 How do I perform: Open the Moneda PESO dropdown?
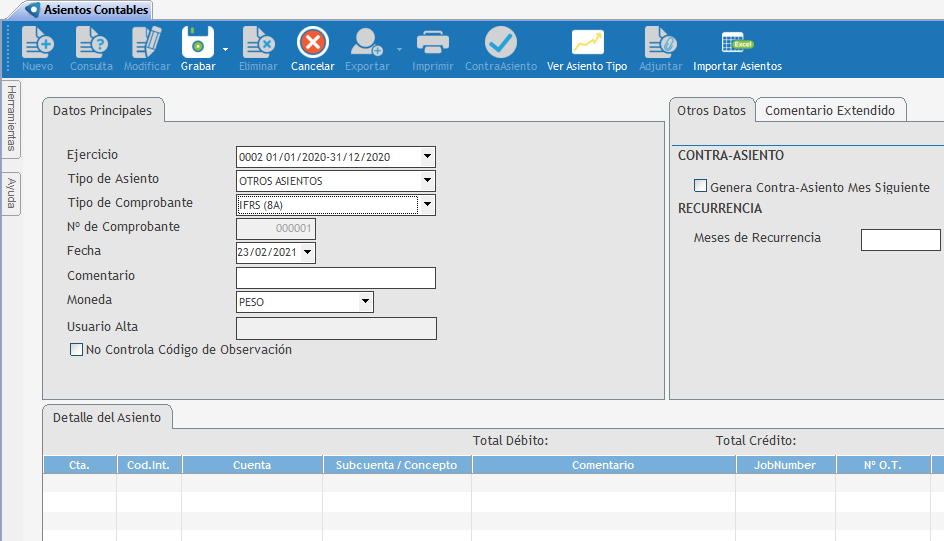click(365, 302)
